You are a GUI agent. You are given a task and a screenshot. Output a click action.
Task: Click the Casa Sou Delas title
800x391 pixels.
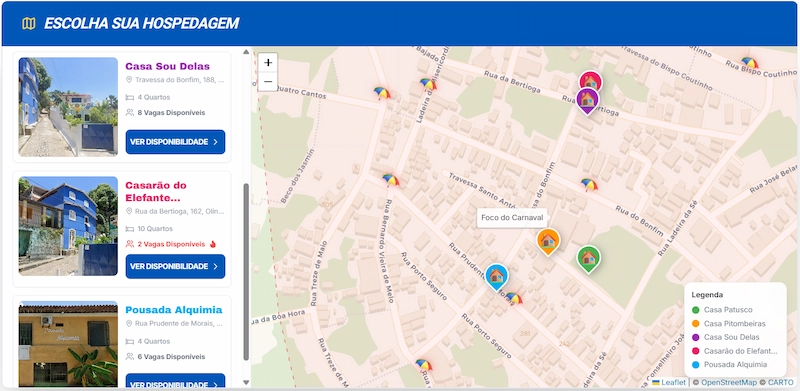pyautogui.click(x=167, y=66)
